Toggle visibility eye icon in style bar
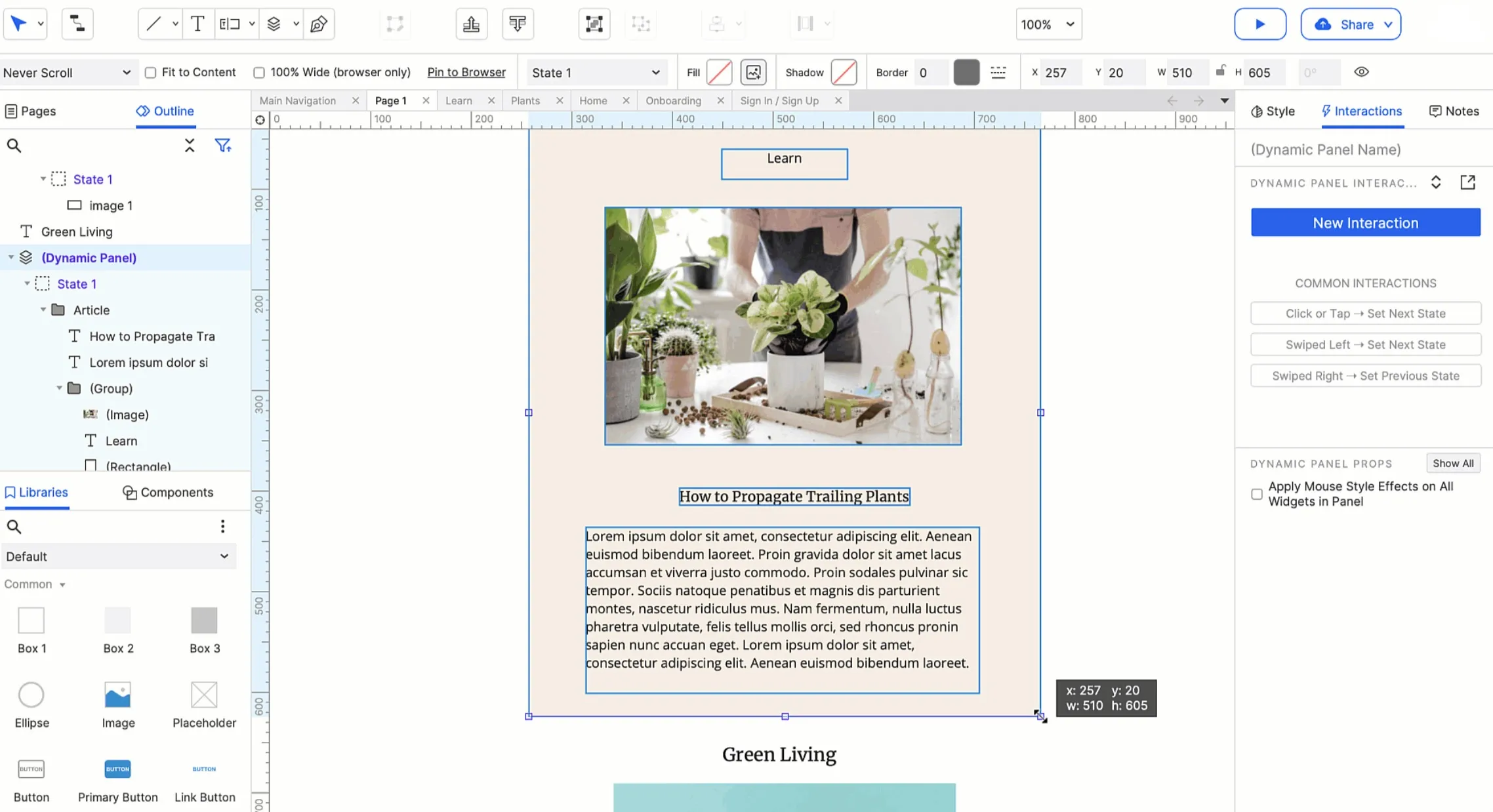 tap(1361, 72)
